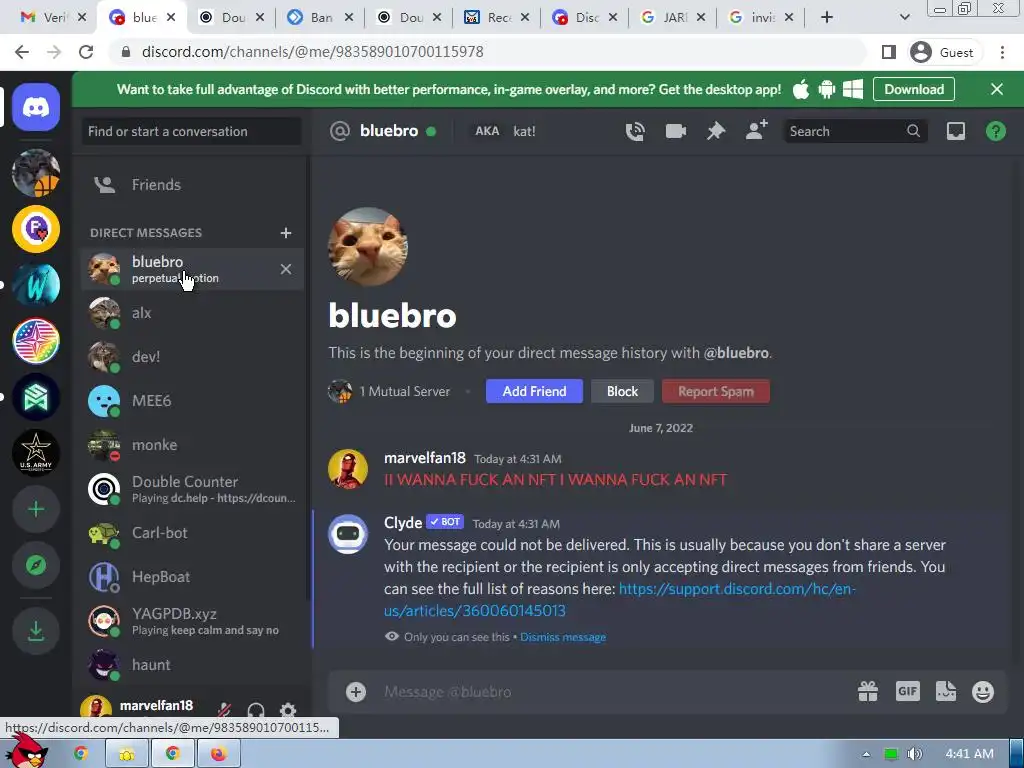Click the Message @bluebro input box
The height and width of the screenshot is (768, 1024).
click(x=614, y=692)
